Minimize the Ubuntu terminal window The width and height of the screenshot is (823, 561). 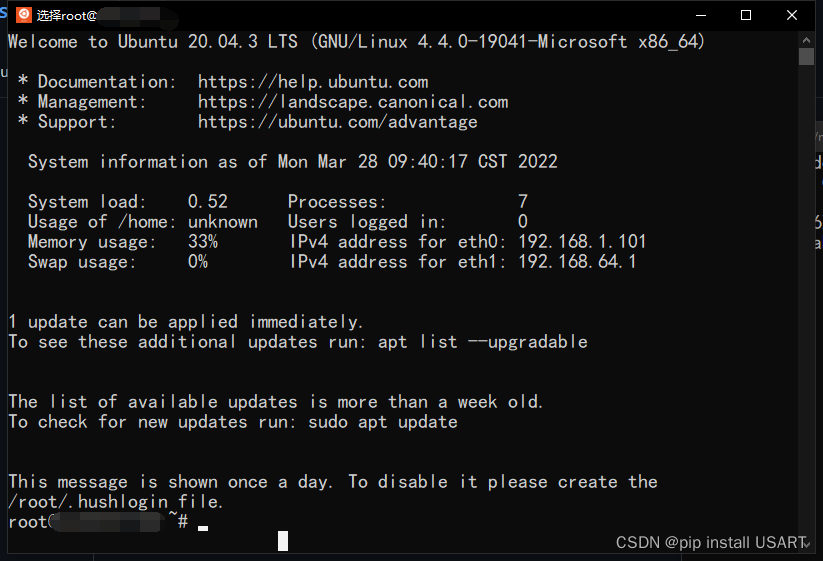coord(700,15)
